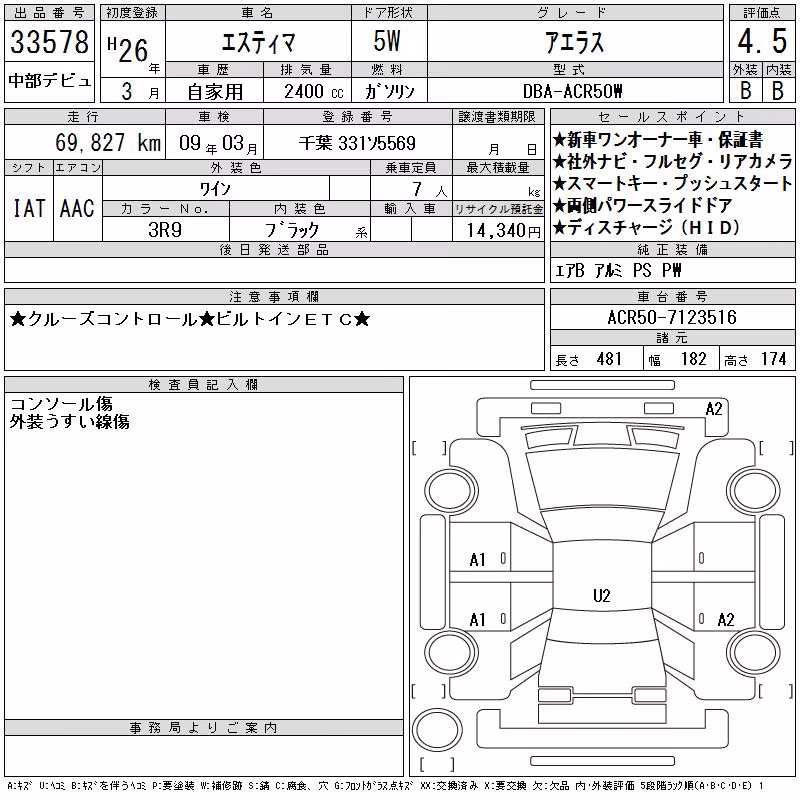This screenshot has width=800, height=800.
Task: Click the U2 dent mark on the roof
Action: point(602,596)
